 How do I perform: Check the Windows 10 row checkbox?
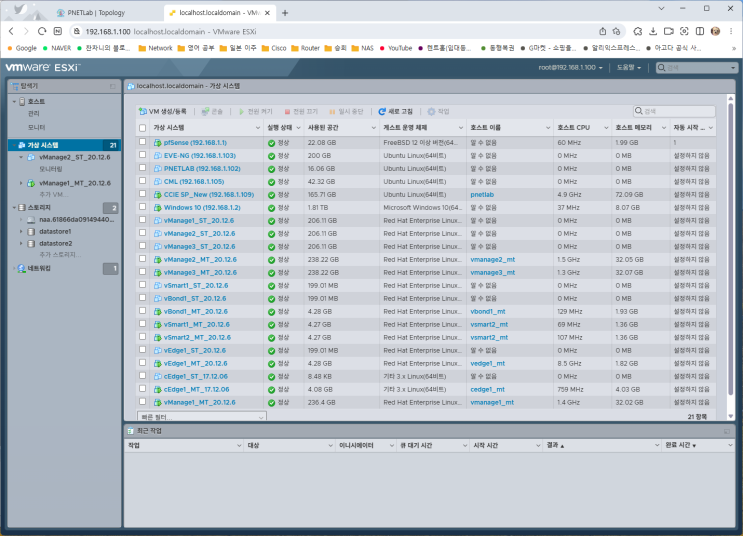point(143,207)
